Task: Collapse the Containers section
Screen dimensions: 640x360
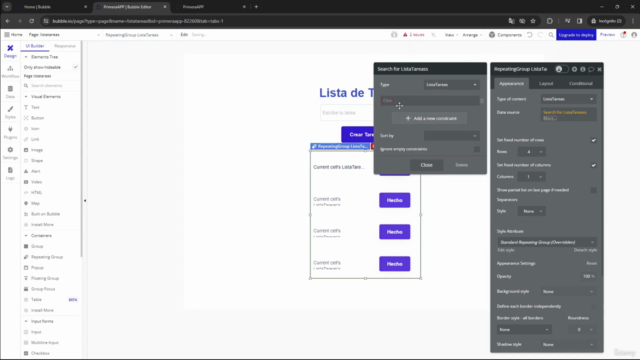Action: click(x=26, y=236)
